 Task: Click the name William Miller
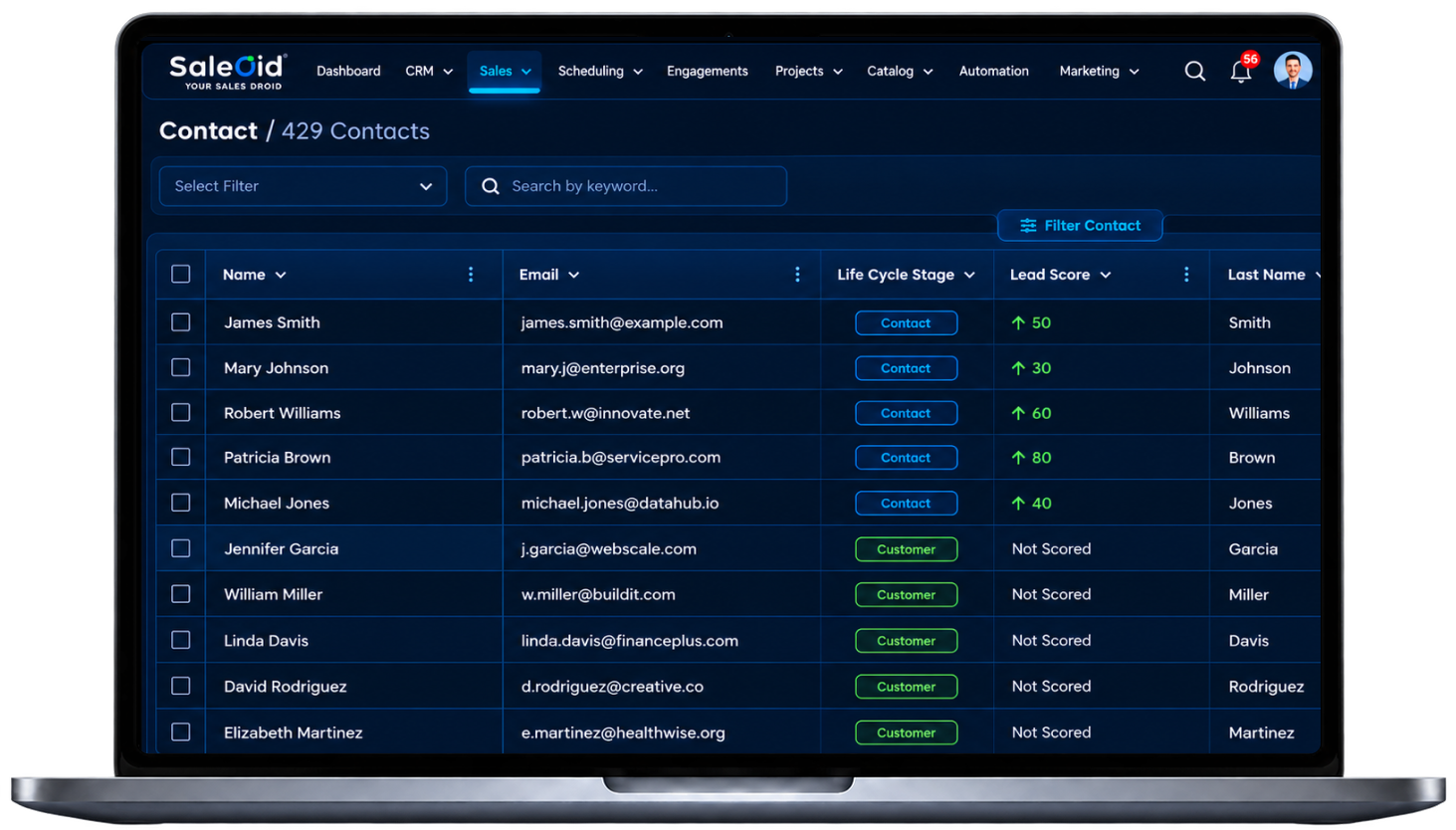coord(274,594)
